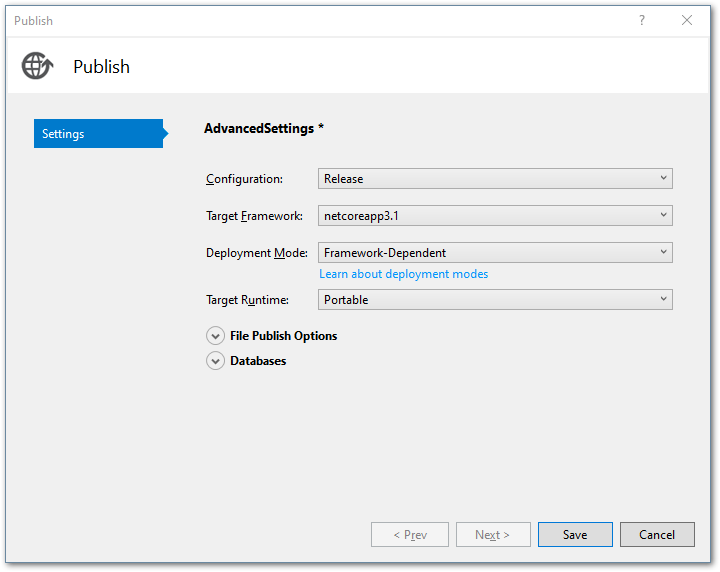Click the help question mark icon
Viewport: 720px width, 572px height.
(x=642, y=20)
